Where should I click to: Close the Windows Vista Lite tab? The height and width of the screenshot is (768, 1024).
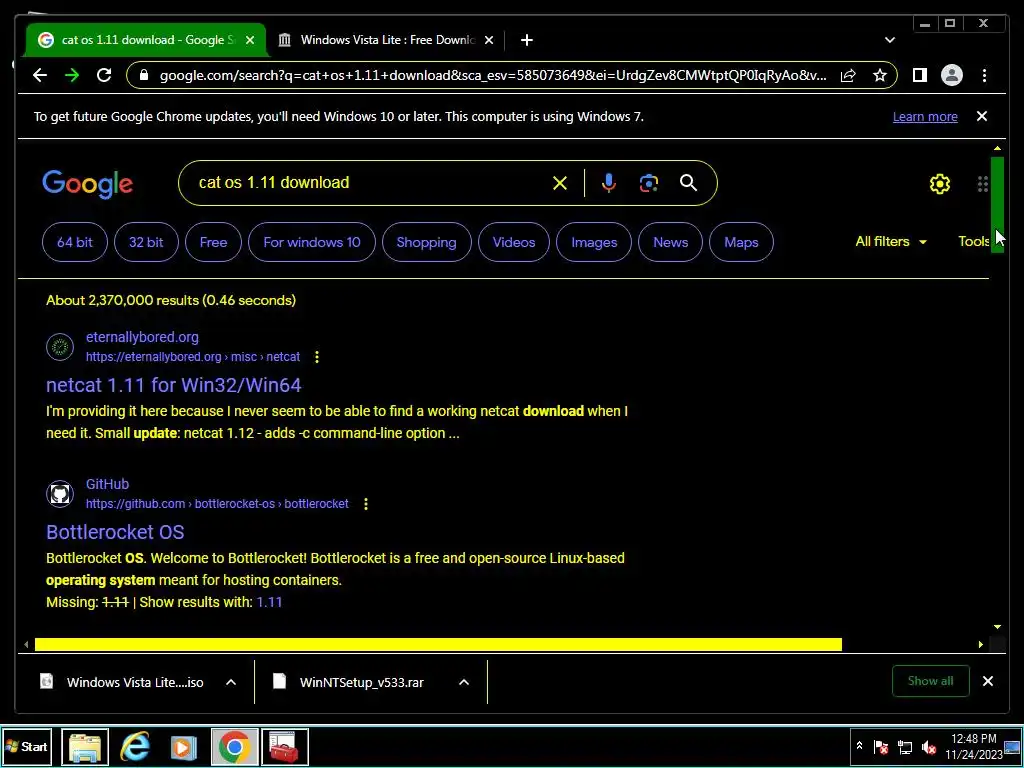tap(488, 40)
